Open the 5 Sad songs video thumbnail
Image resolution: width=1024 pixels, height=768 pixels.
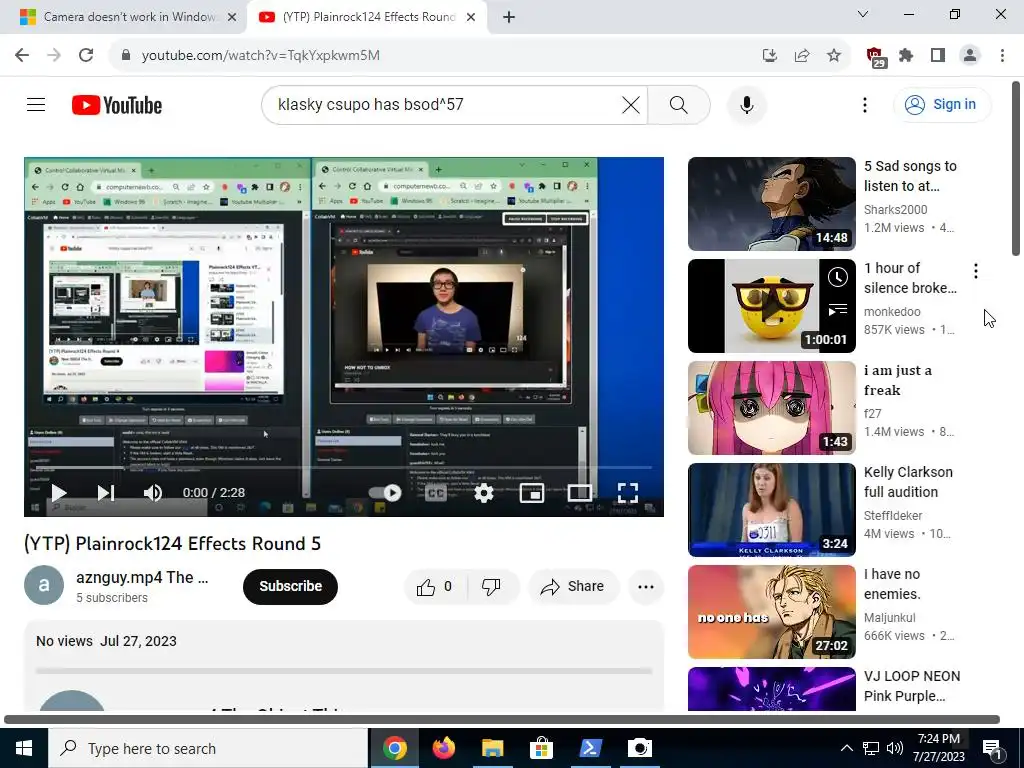(x=771, y=204)
